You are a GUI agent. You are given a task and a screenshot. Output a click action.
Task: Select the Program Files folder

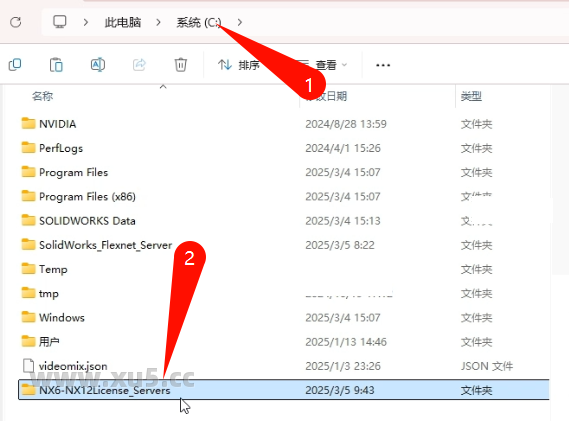74,172
